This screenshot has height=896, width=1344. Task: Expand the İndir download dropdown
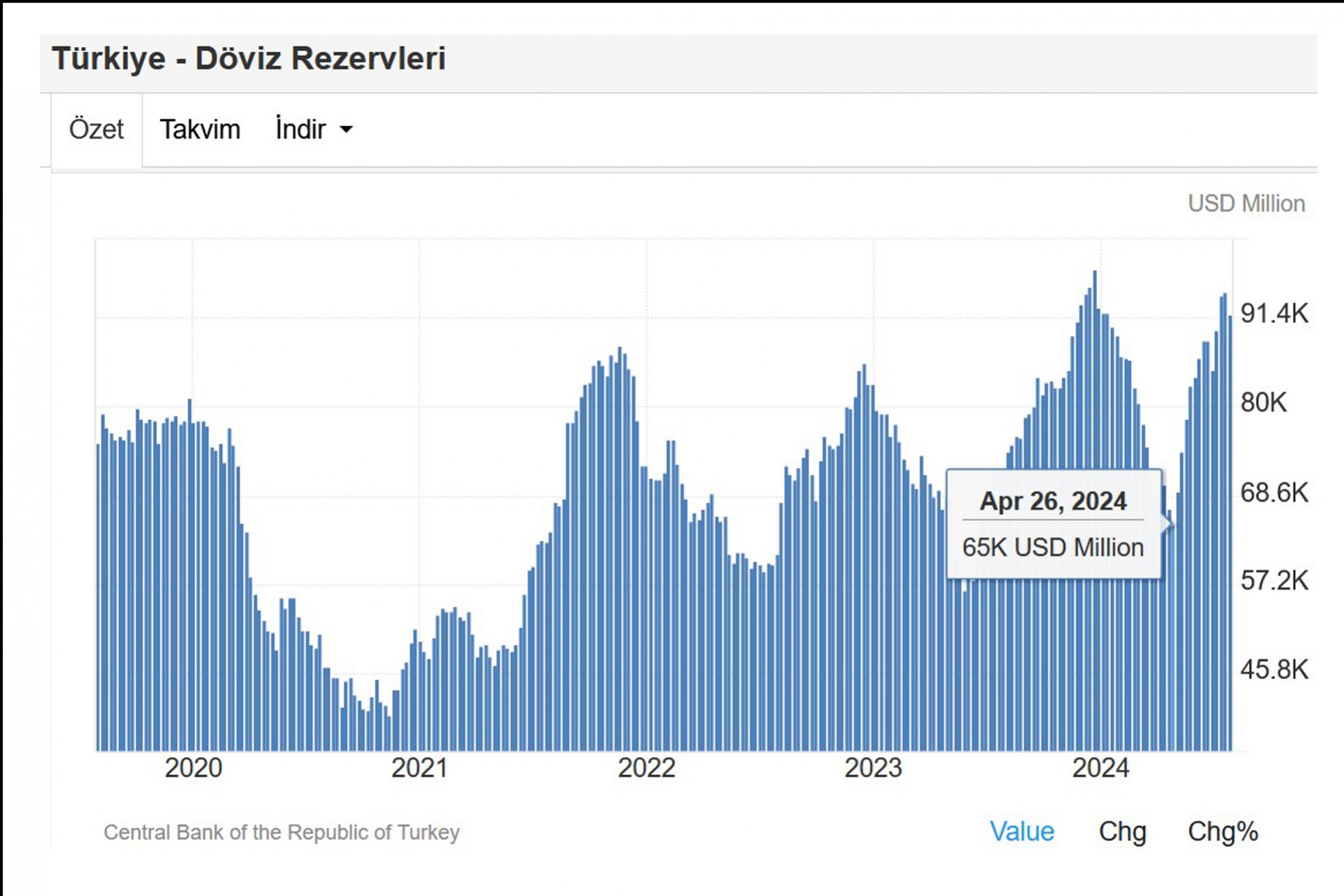(314, 129)
